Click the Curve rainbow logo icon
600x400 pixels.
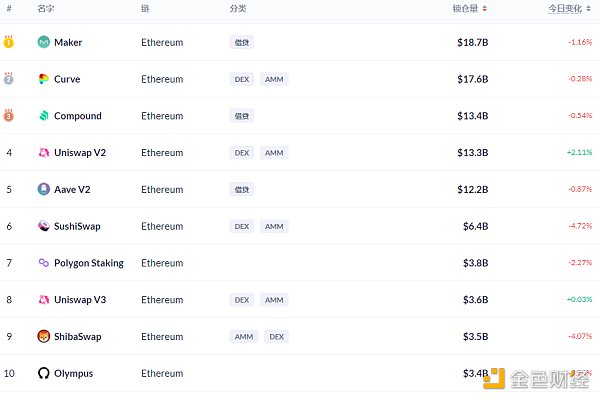click(x=43, y=79)
